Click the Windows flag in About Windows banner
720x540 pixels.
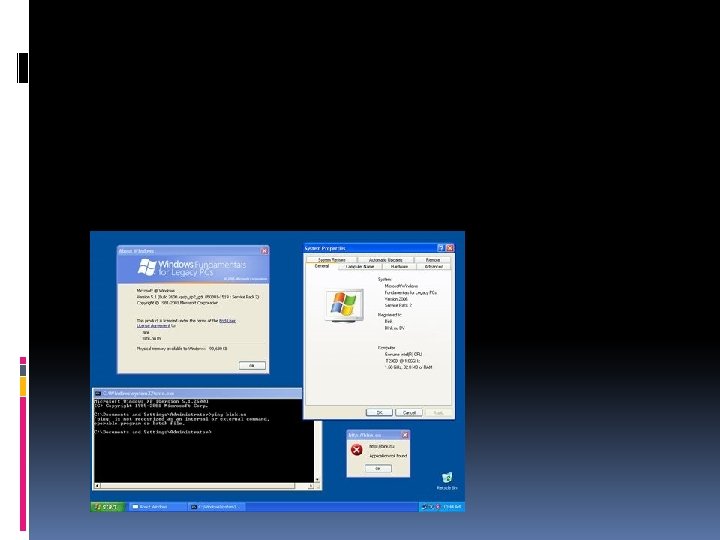click(147, 267)
